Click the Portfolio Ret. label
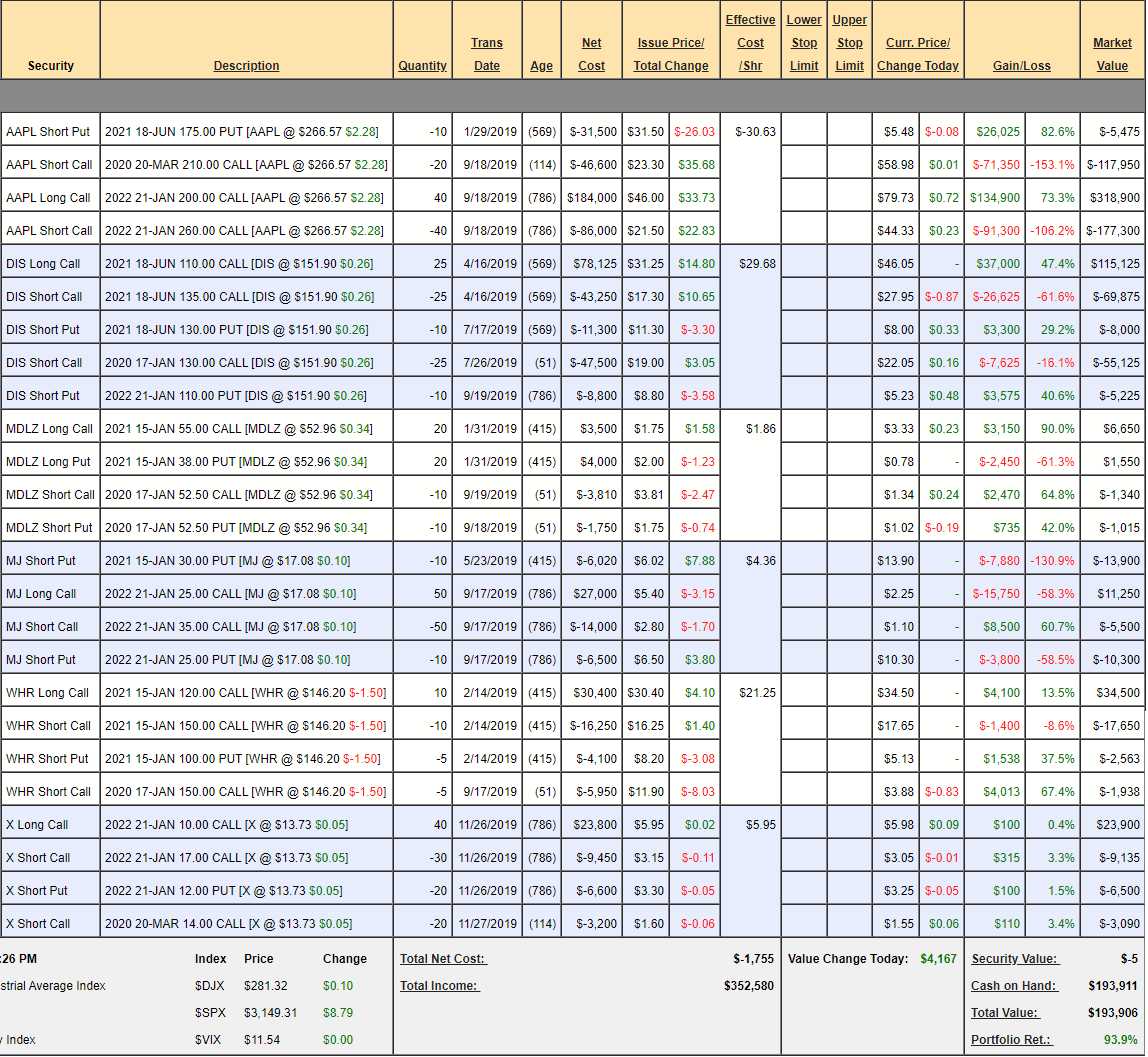1148x1057 pixels. (1011, 1040)
